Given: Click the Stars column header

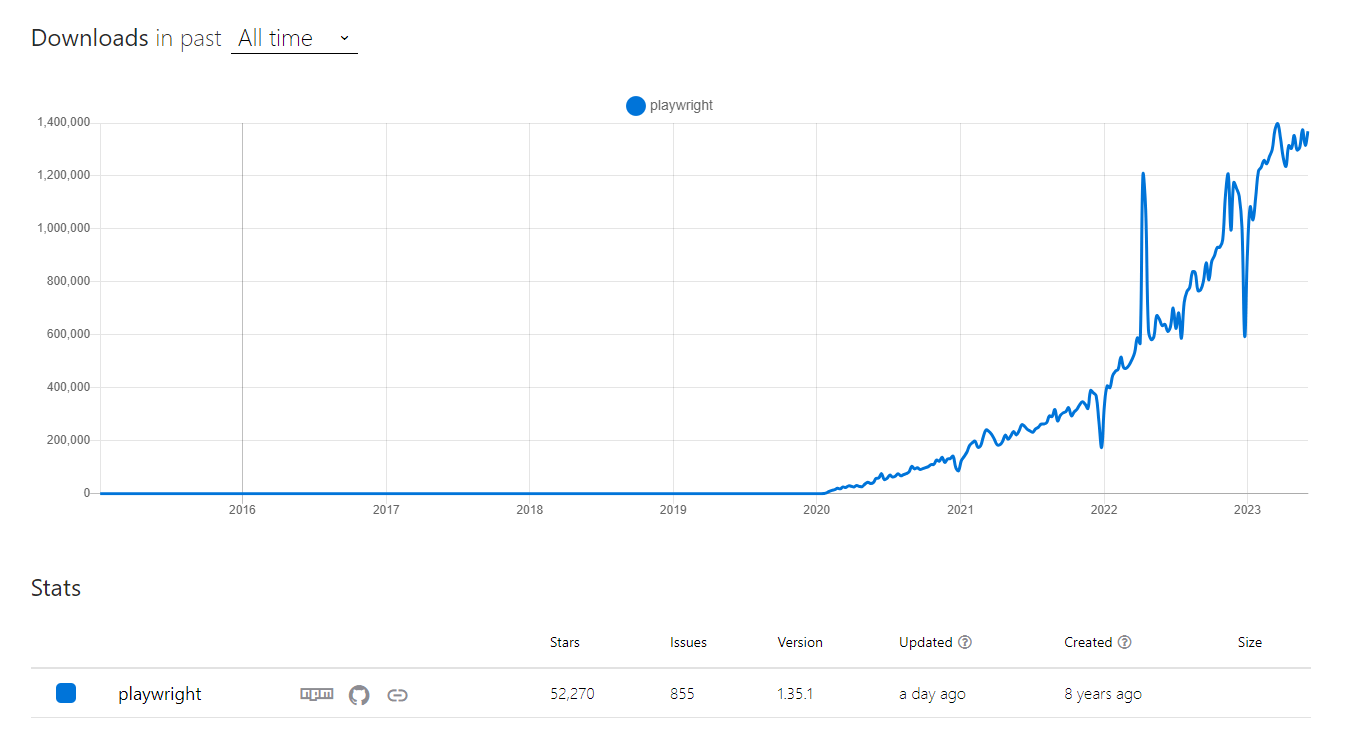Looking at the screenshot, I should 564,642.
